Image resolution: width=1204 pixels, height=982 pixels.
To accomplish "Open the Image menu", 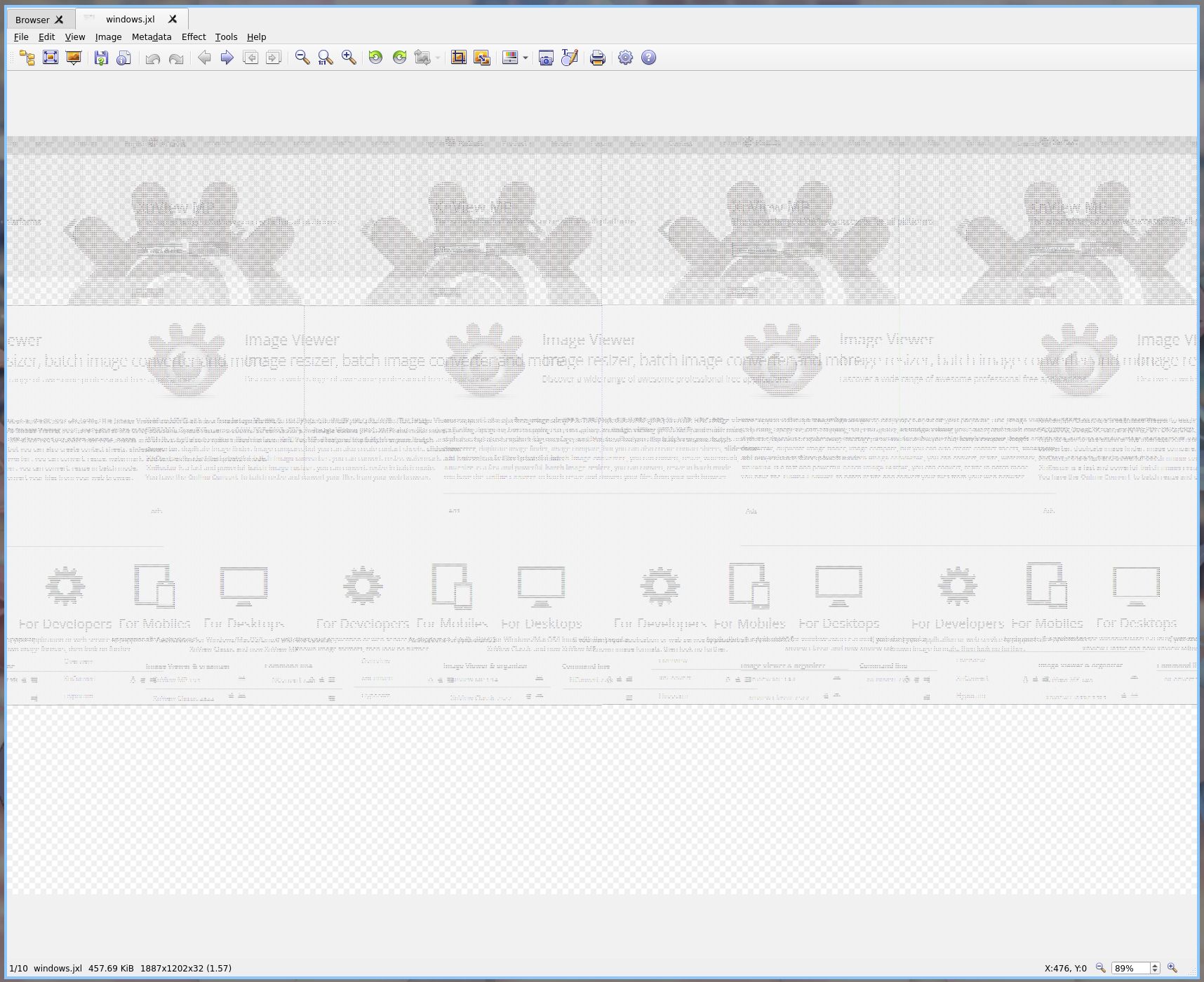I will point(108,37).
